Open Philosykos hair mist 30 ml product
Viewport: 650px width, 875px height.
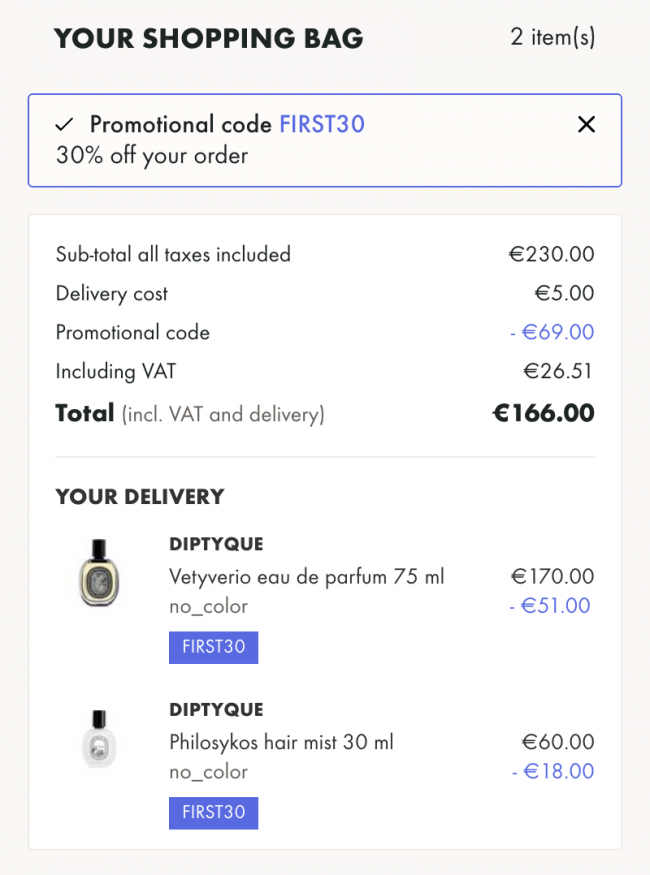282,742
